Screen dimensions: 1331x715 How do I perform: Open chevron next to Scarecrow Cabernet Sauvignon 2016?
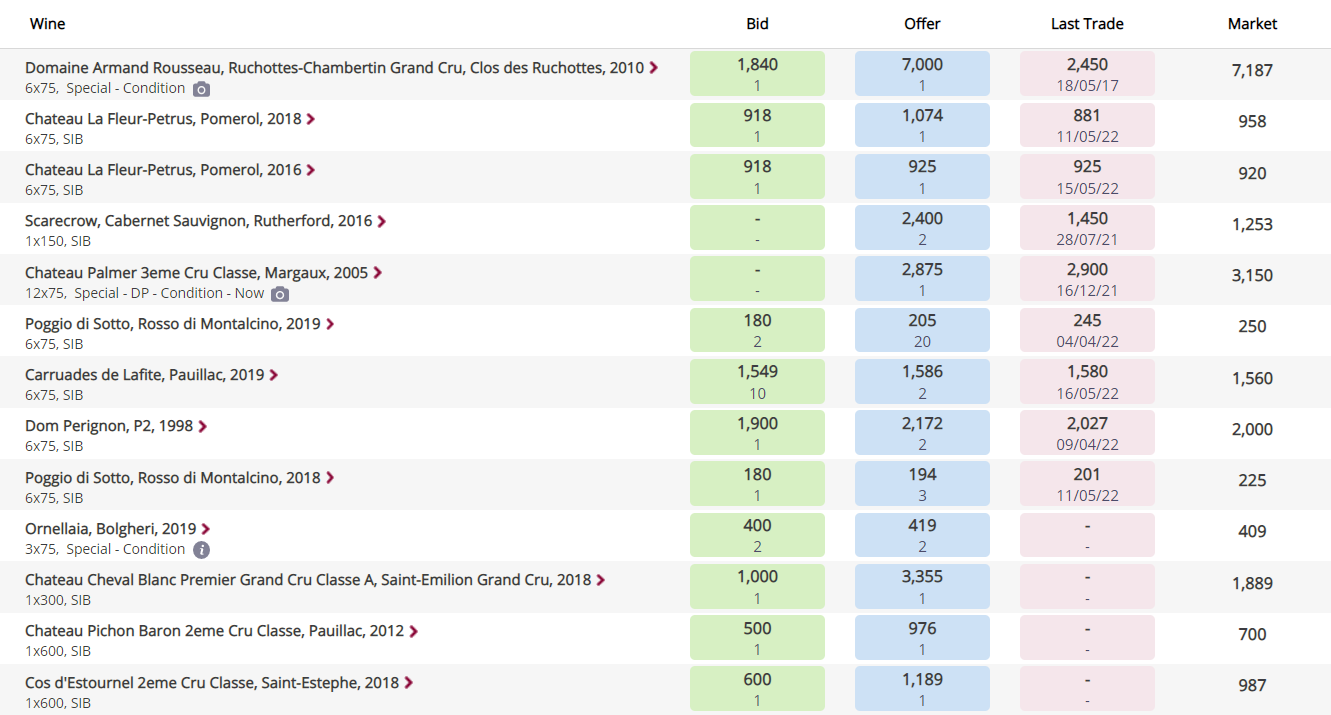[382, 221]
